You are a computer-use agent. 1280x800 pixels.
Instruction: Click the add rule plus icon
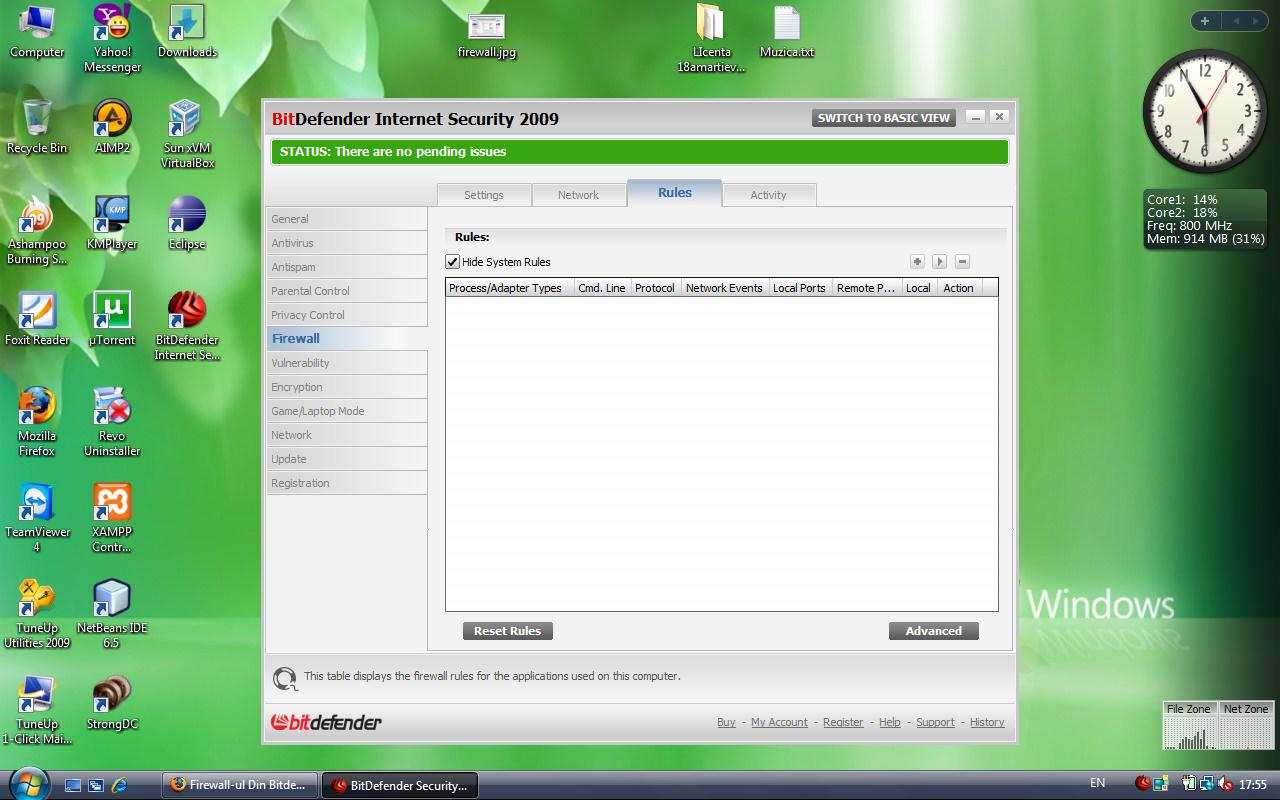click(917, 261)
